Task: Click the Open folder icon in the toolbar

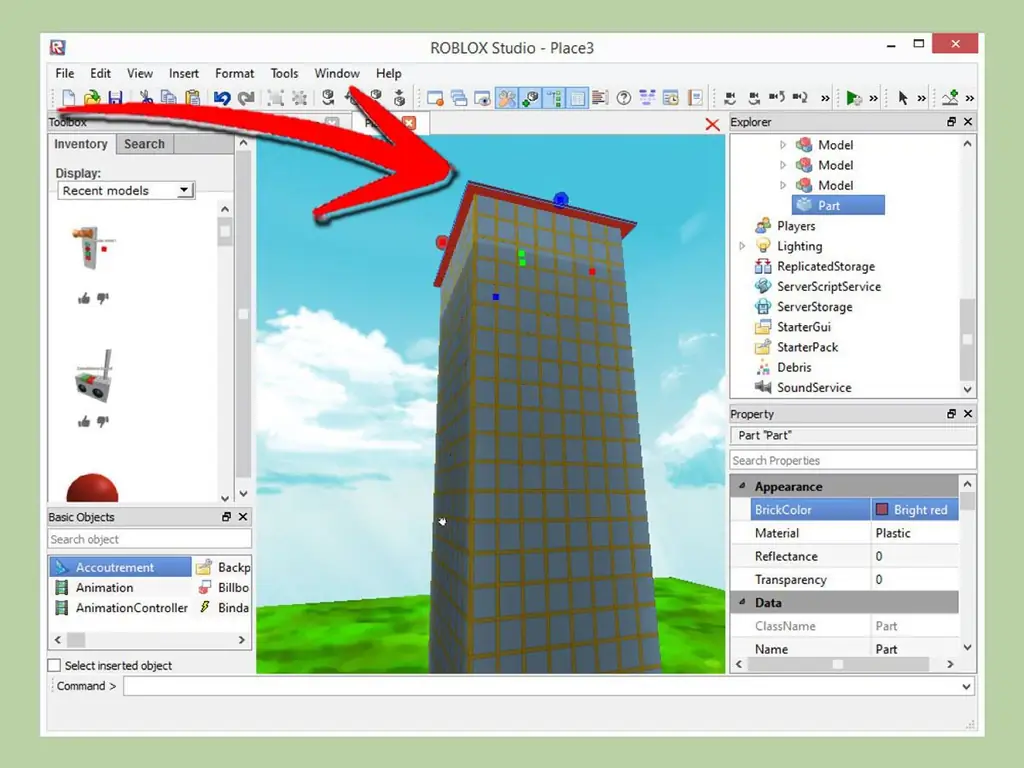Action: 92,98
